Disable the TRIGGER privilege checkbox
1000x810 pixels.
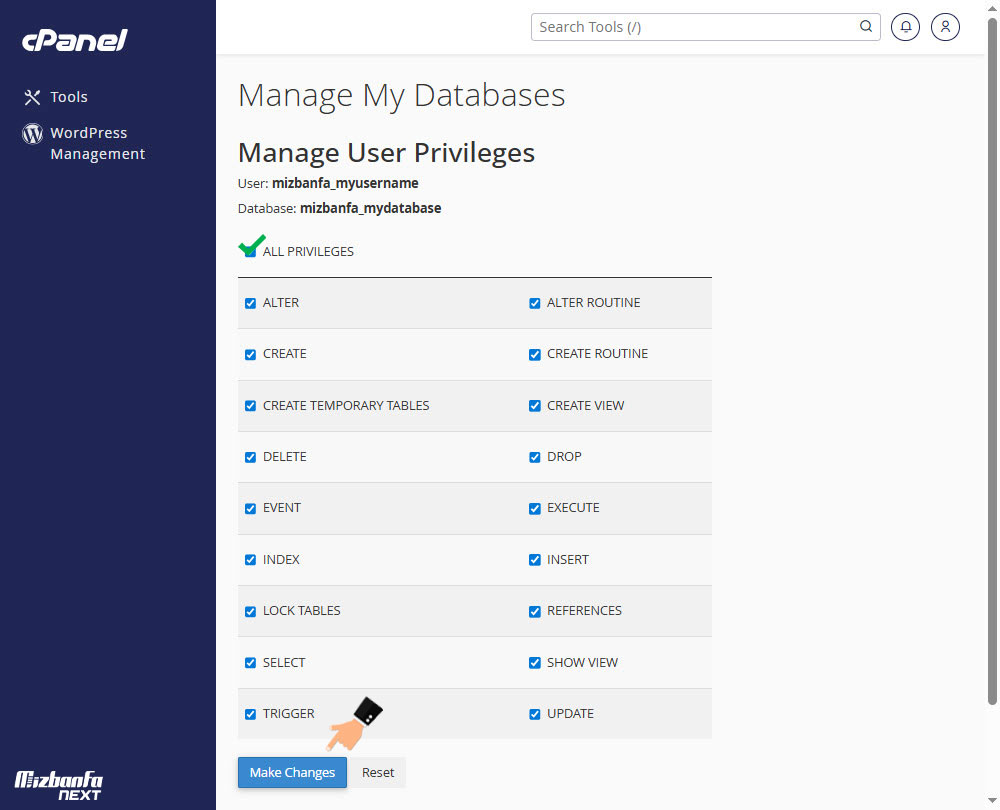(251, 714)
